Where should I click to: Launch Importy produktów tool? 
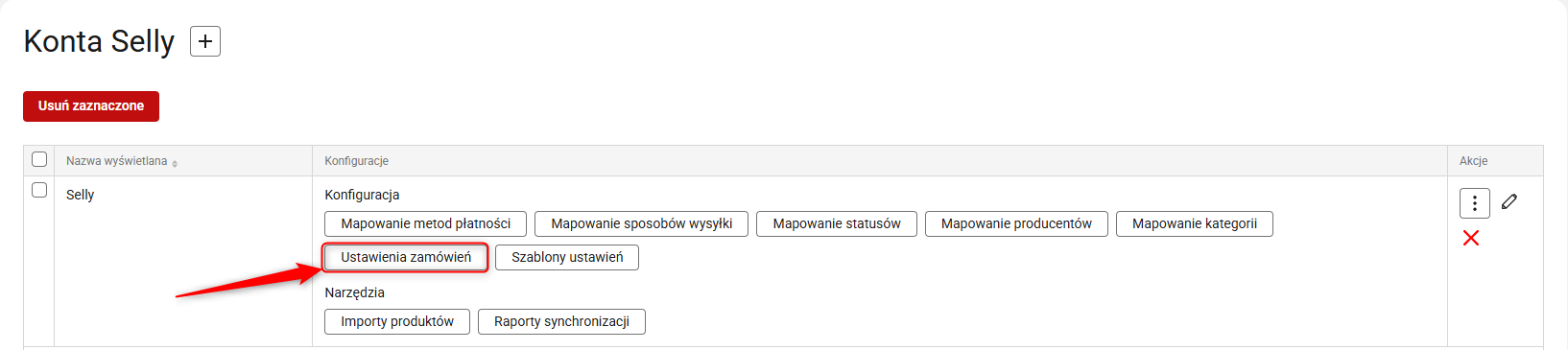click(397, 321)
